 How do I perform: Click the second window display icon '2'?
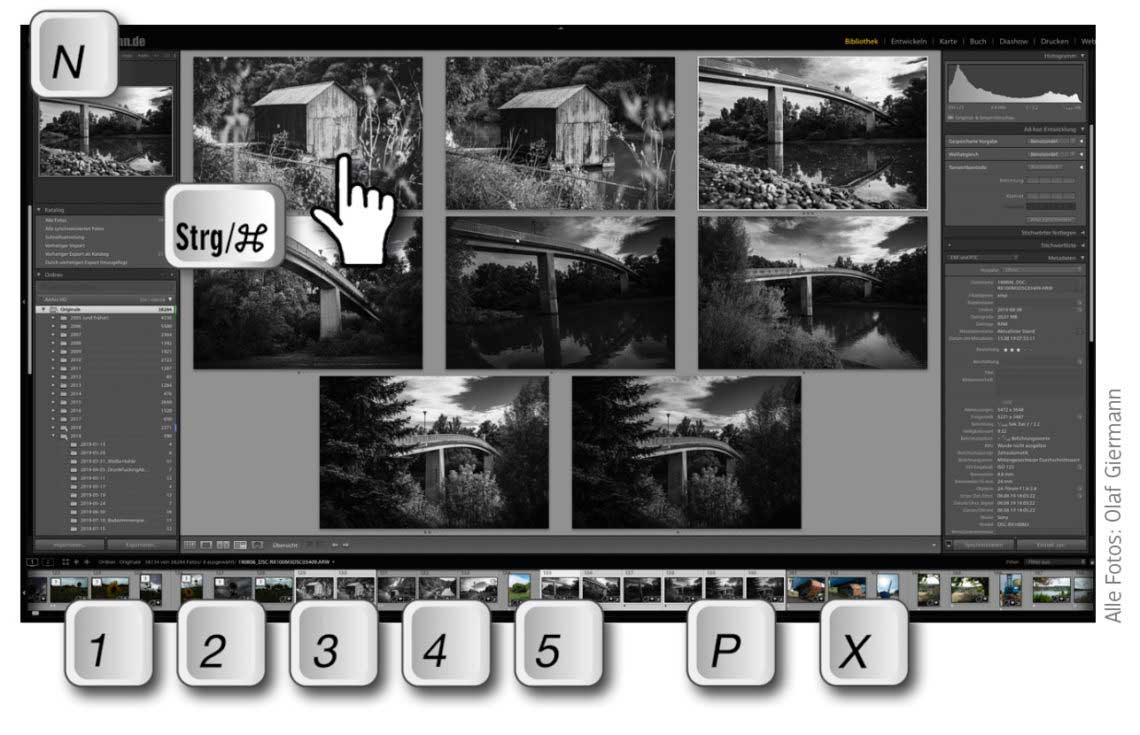48,562
